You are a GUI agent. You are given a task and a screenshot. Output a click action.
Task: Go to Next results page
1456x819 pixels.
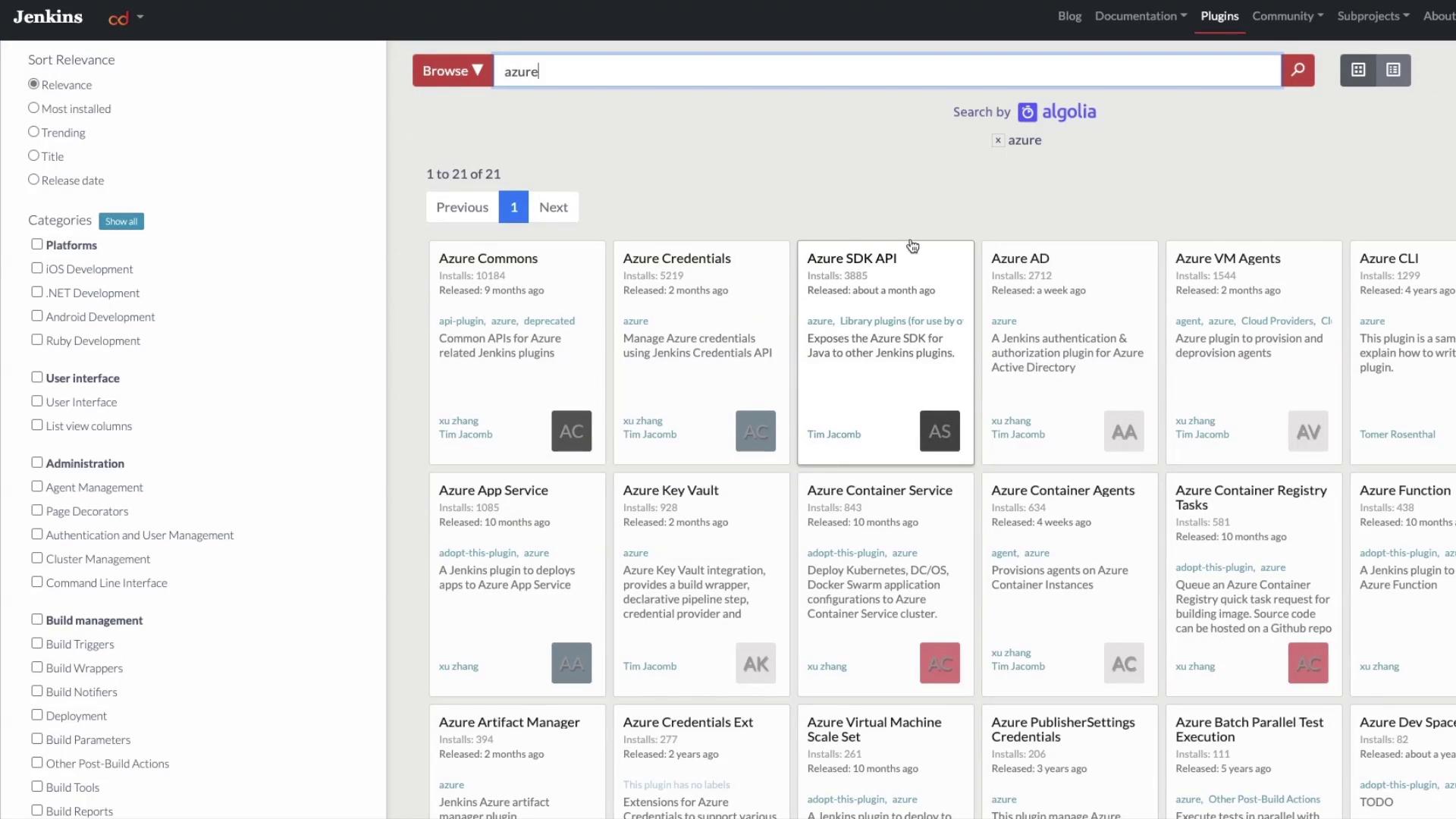coord(553,207)
